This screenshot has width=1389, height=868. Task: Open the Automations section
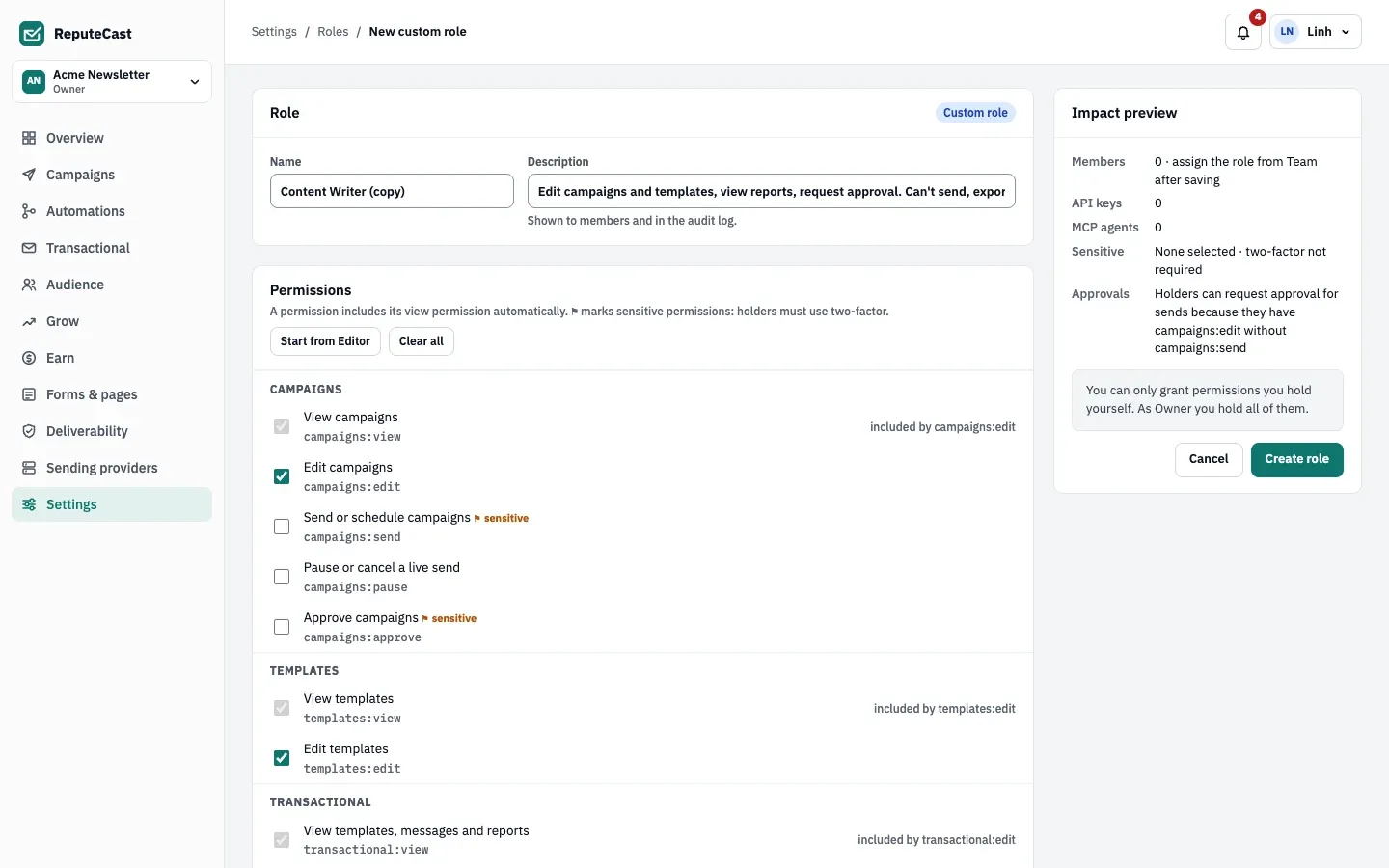[x=112, y=211]
